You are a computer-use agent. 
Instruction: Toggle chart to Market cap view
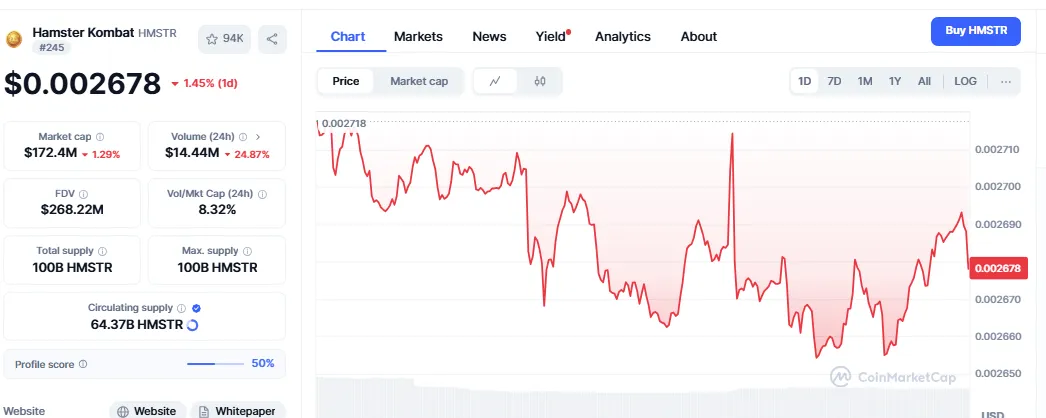418,81
